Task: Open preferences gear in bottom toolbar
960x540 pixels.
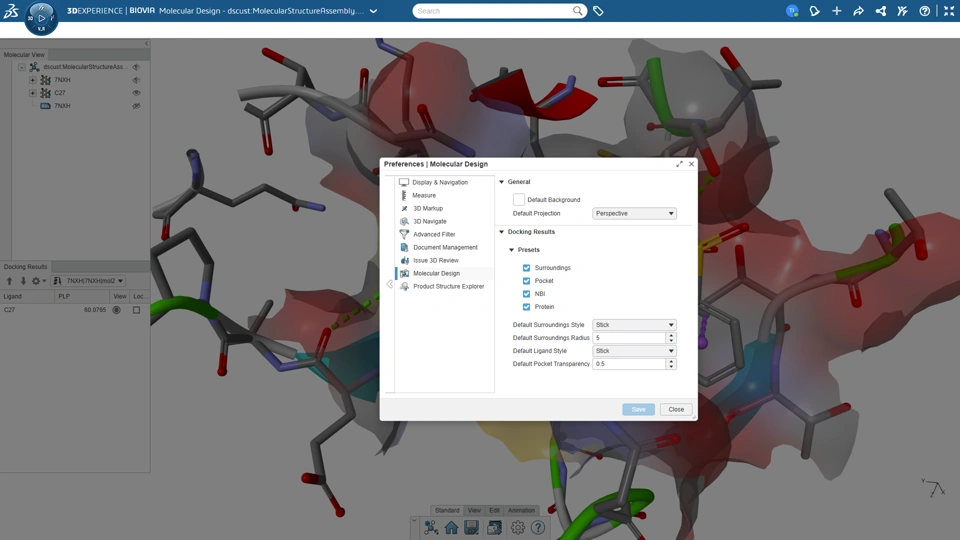Action: point(518,527)
